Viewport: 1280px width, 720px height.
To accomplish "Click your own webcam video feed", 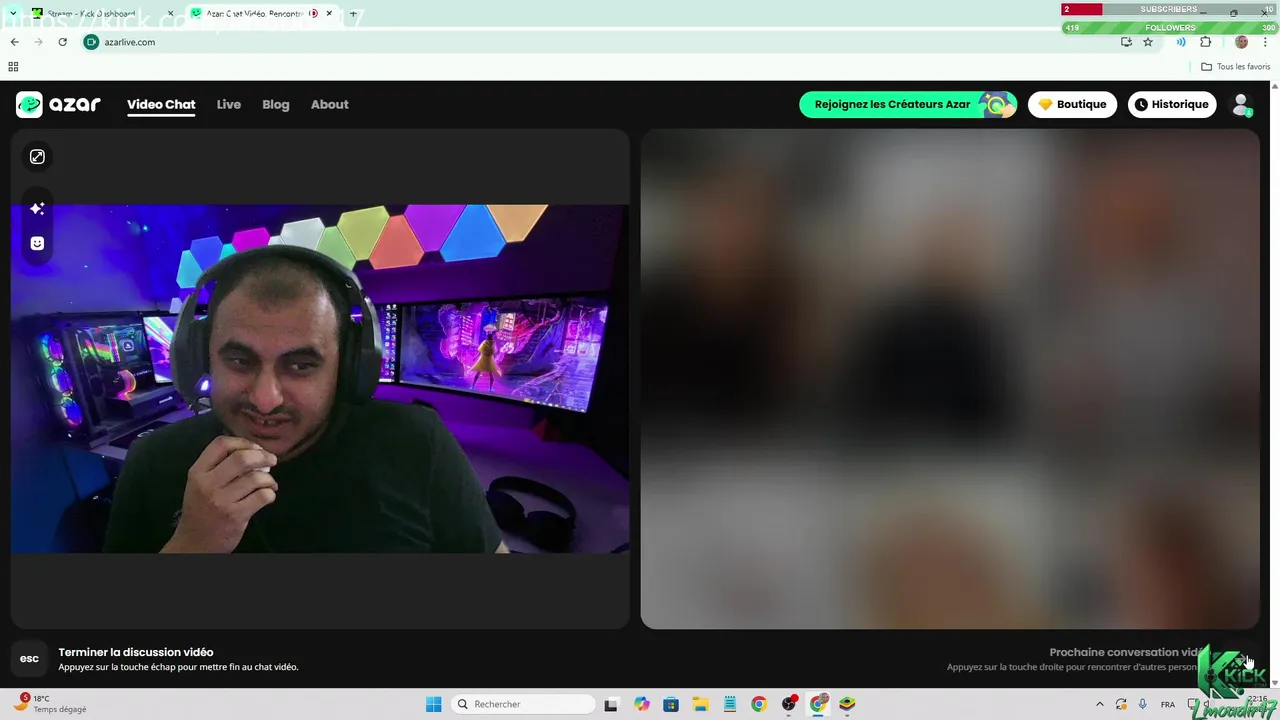I will point(320,379).
